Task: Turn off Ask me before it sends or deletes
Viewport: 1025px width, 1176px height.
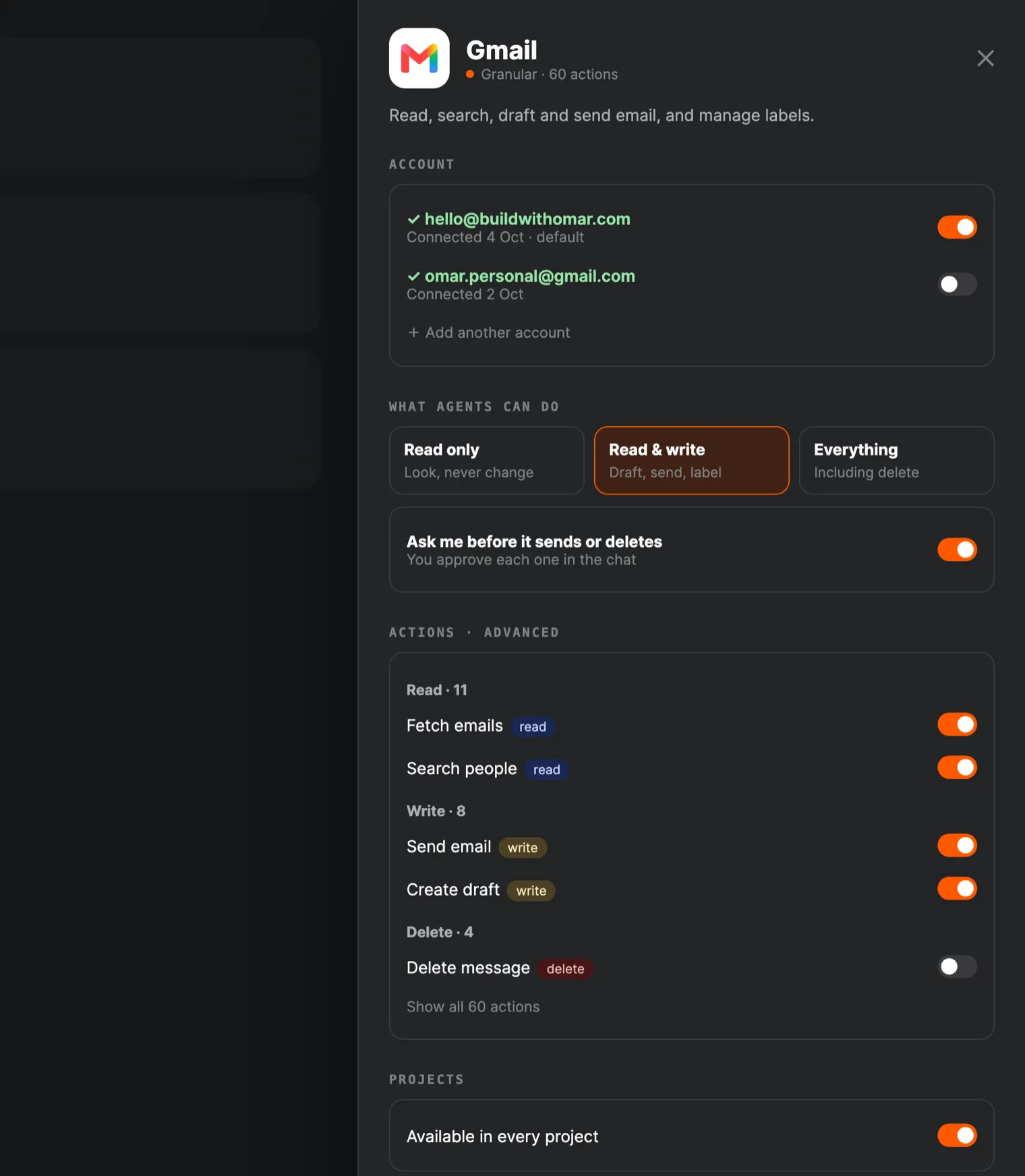Action: pos(957,550)
